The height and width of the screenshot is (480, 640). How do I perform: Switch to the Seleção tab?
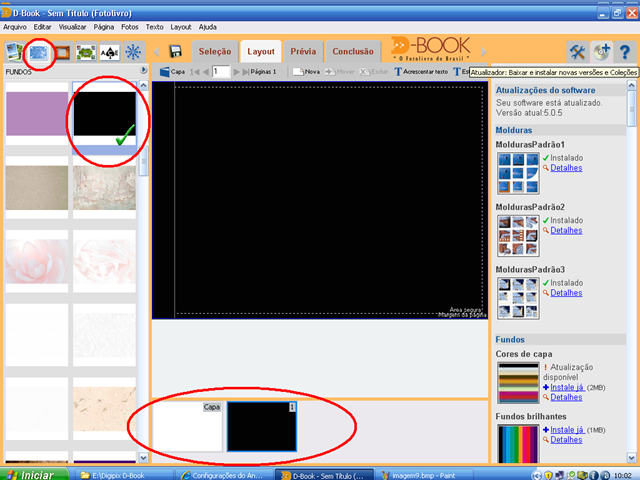(215, 51)
